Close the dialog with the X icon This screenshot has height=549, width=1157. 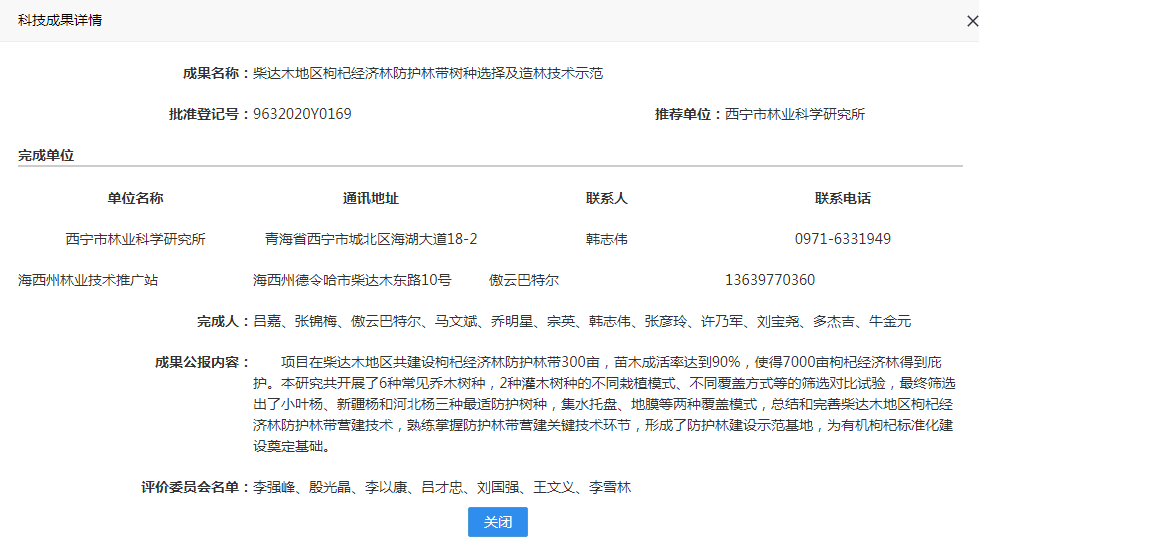tap(972, 21)
